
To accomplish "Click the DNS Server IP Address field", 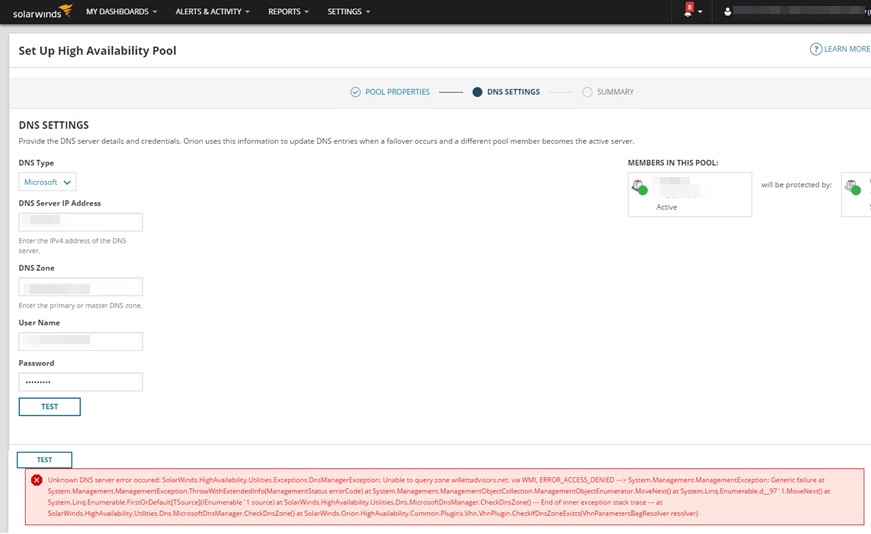I will (81, 222).
